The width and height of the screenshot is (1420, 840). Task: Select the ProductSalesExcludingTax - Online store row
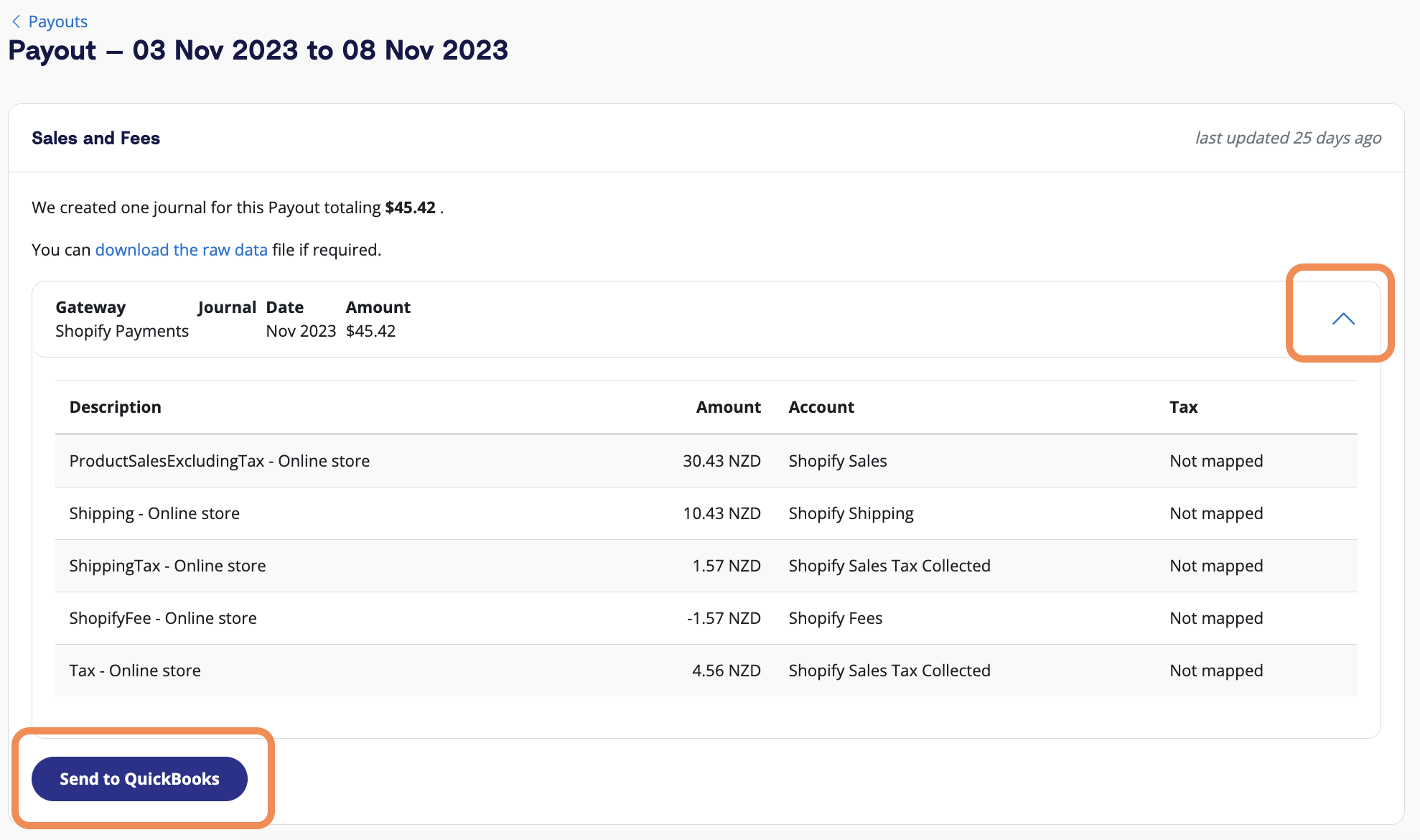click(706, 461)
